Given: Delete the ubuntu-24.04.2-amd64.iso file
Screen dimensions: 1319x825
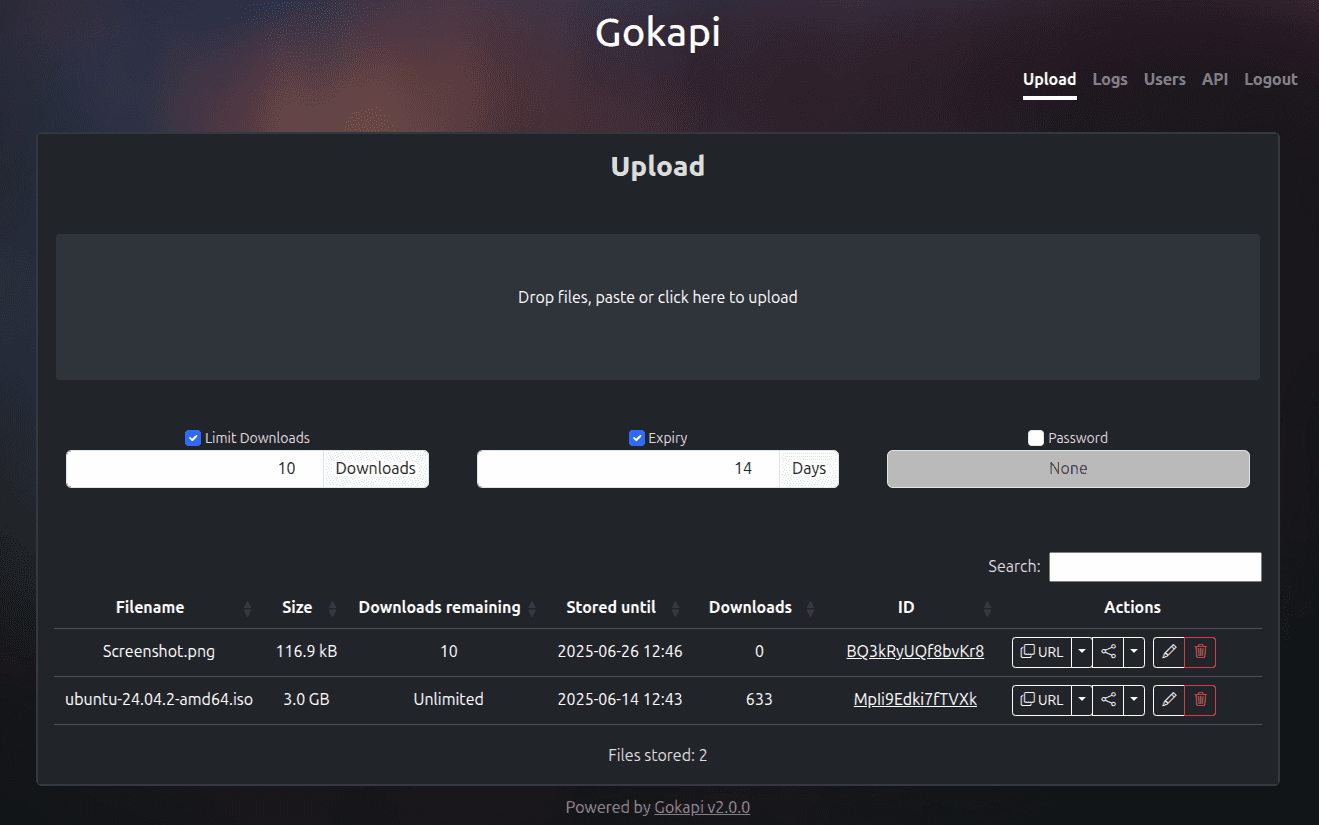Looking at the screenshot, I should (1200, 700).
